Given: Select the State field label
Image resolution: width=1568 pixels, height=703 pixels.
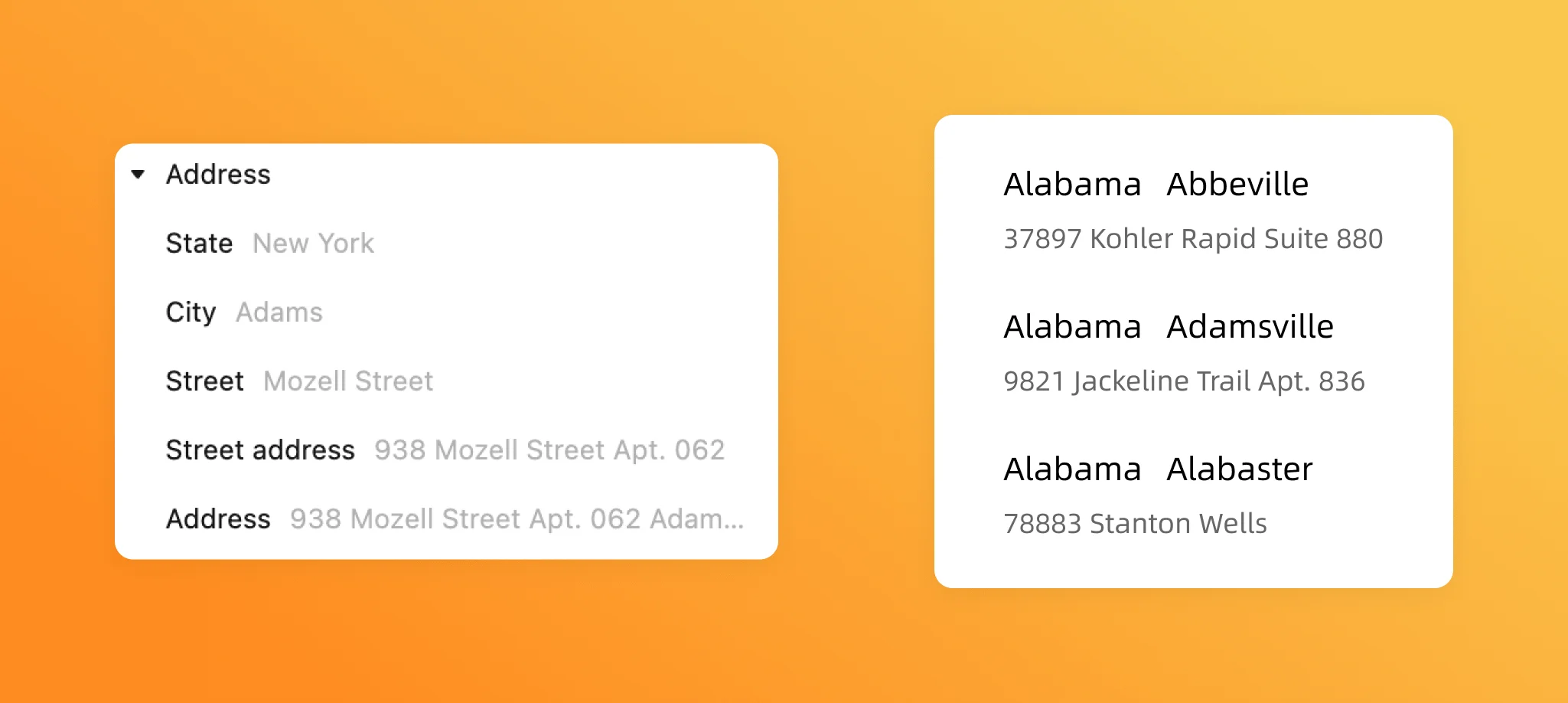Looking at the screenshot, I should (x=199, y=244).
